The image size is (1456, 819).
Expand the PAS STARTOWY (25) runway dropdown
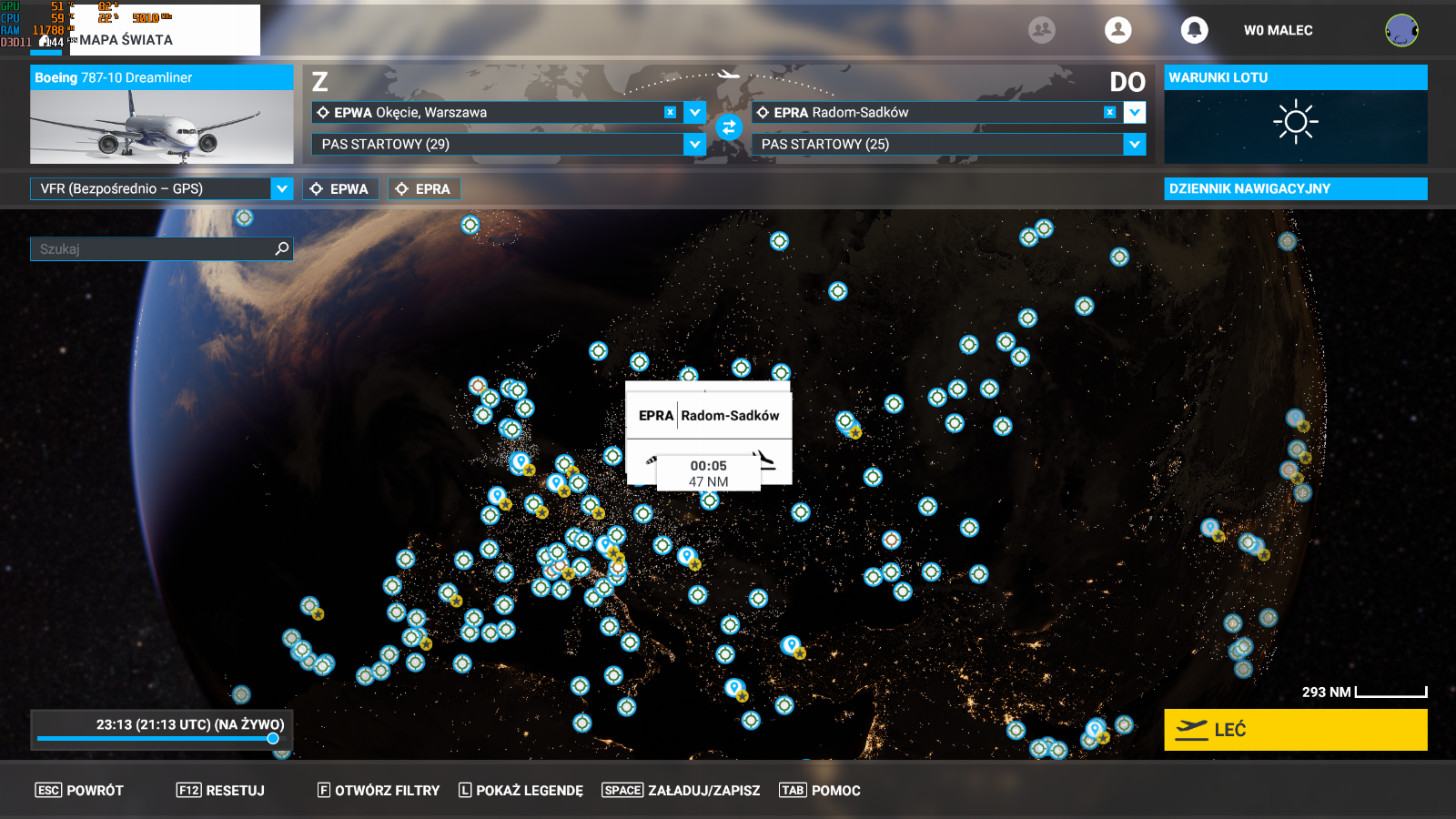coord(1135,144)
